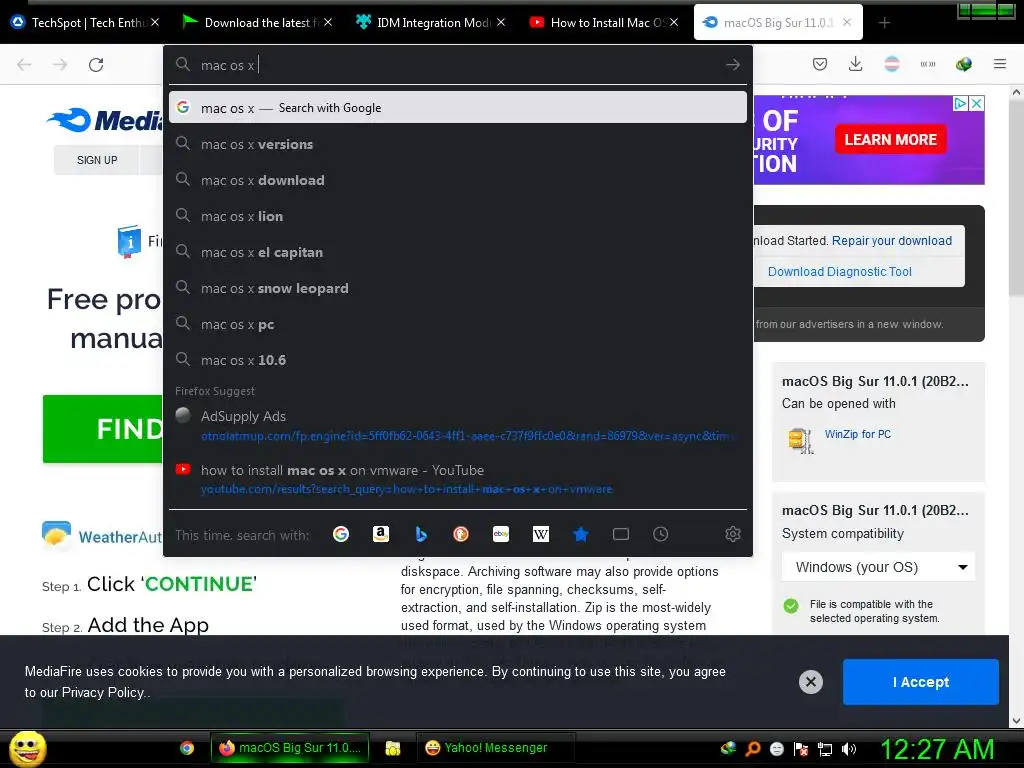Open 'how to install mac os x on vmware' result

(458, 479)
